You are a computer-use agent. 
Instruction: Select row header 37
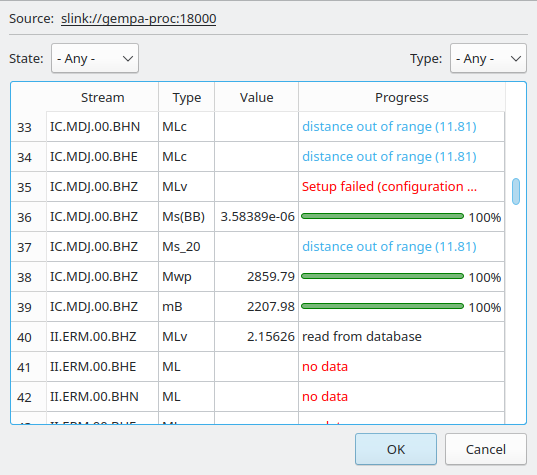pyautogui.click(x=28, y=247)
